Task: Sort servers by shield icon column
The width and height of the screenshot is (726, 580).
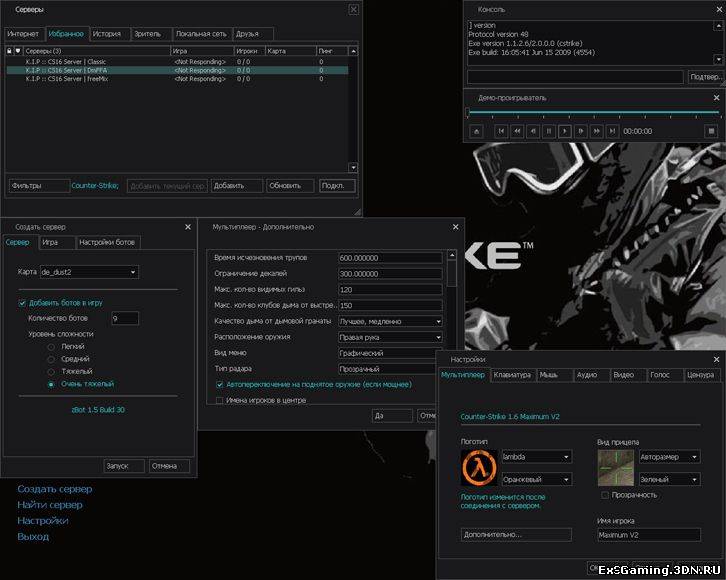Action: click(18, 51)
